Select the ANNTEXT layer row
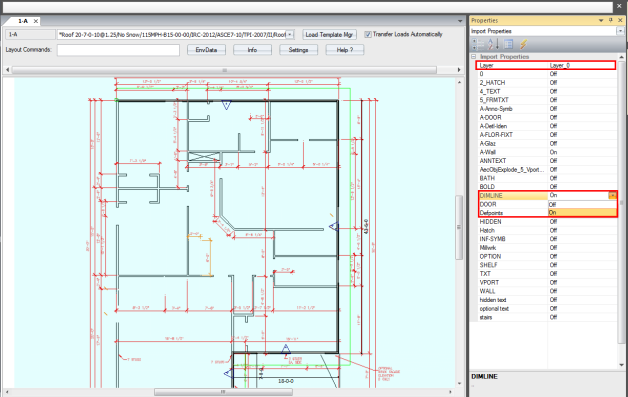Viewport: 628px width, 397px height. (547, 161)
